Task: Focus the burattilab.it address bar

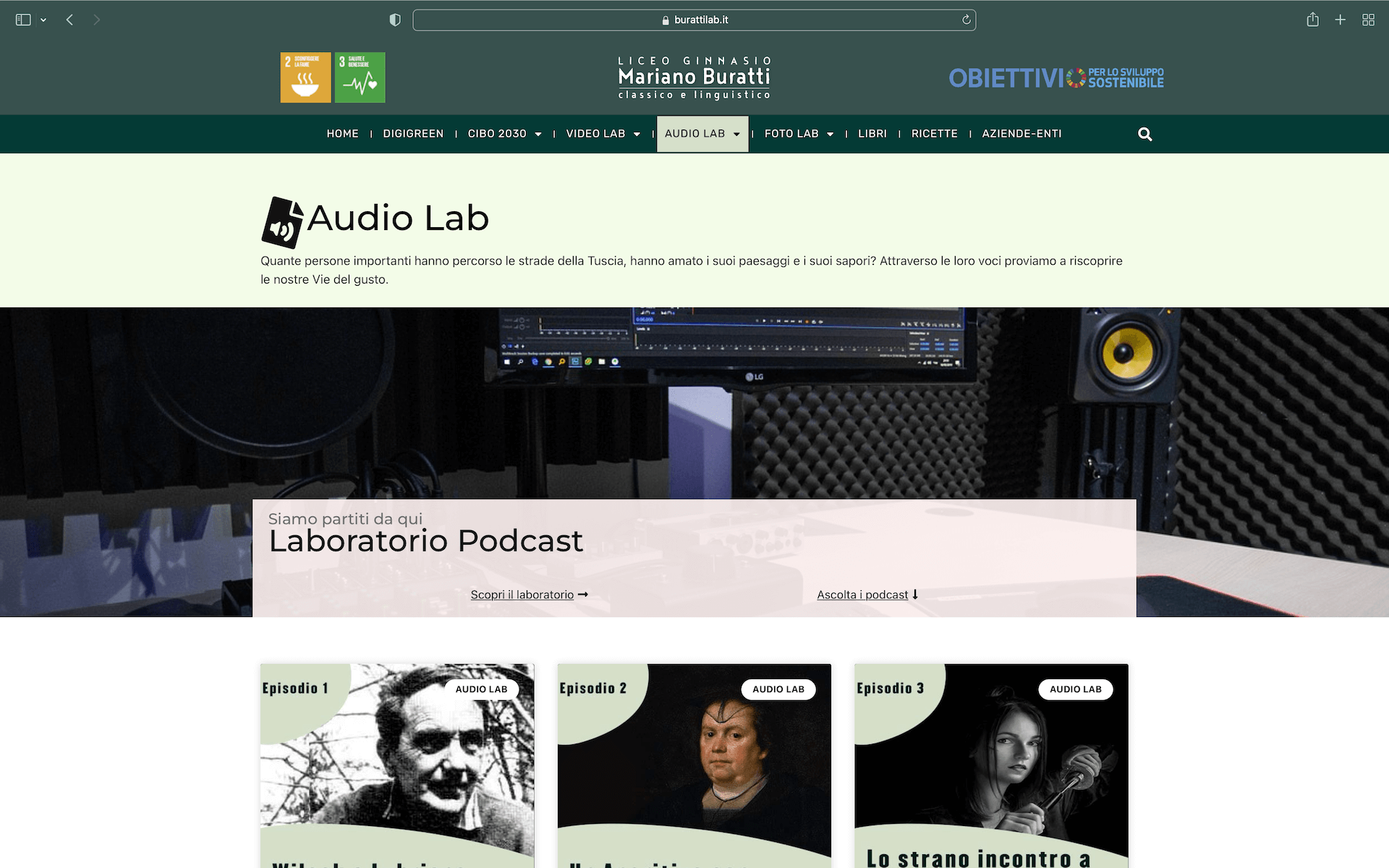Action: point(694,20)
